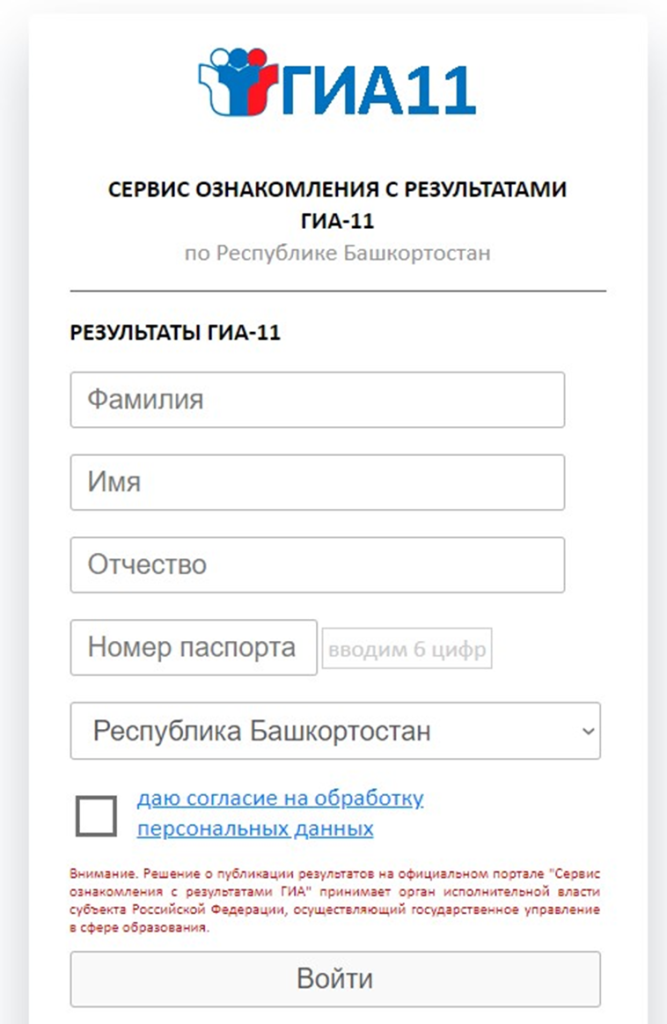
Task: Follow the 'персональных данных' link text
Action: [255, 829]
